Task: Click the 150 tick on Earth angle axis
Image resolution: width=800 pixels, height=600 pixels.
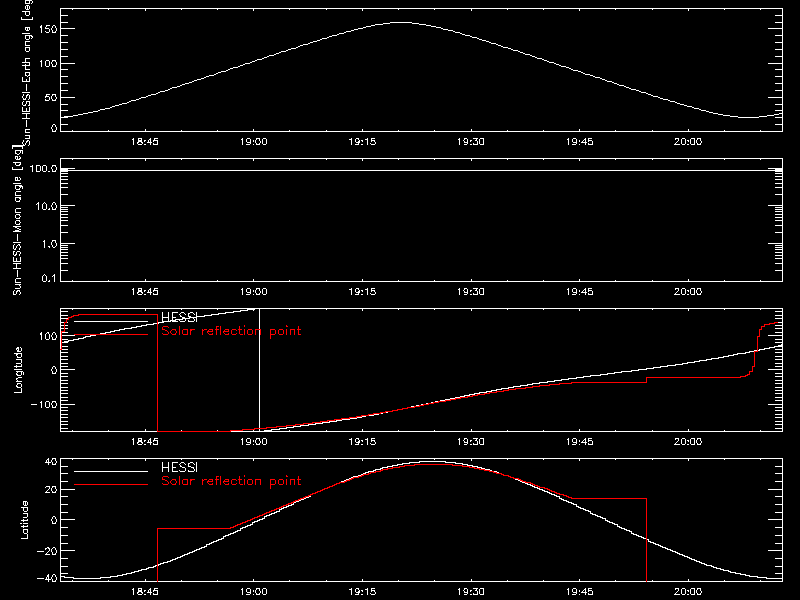Action: (48, 29)
